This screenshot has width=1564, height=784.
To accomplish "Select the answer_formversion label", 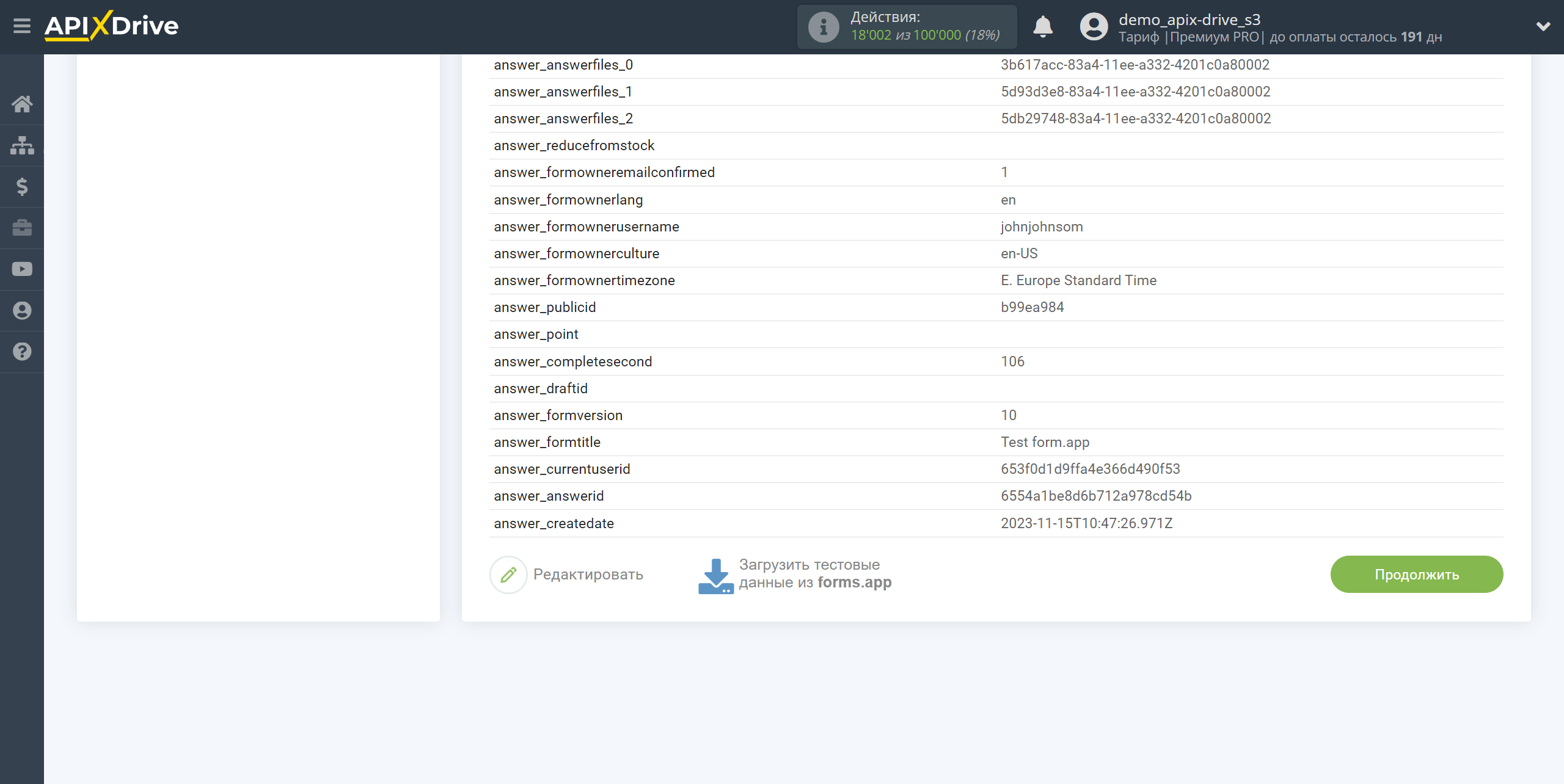I will coord(558,415).
